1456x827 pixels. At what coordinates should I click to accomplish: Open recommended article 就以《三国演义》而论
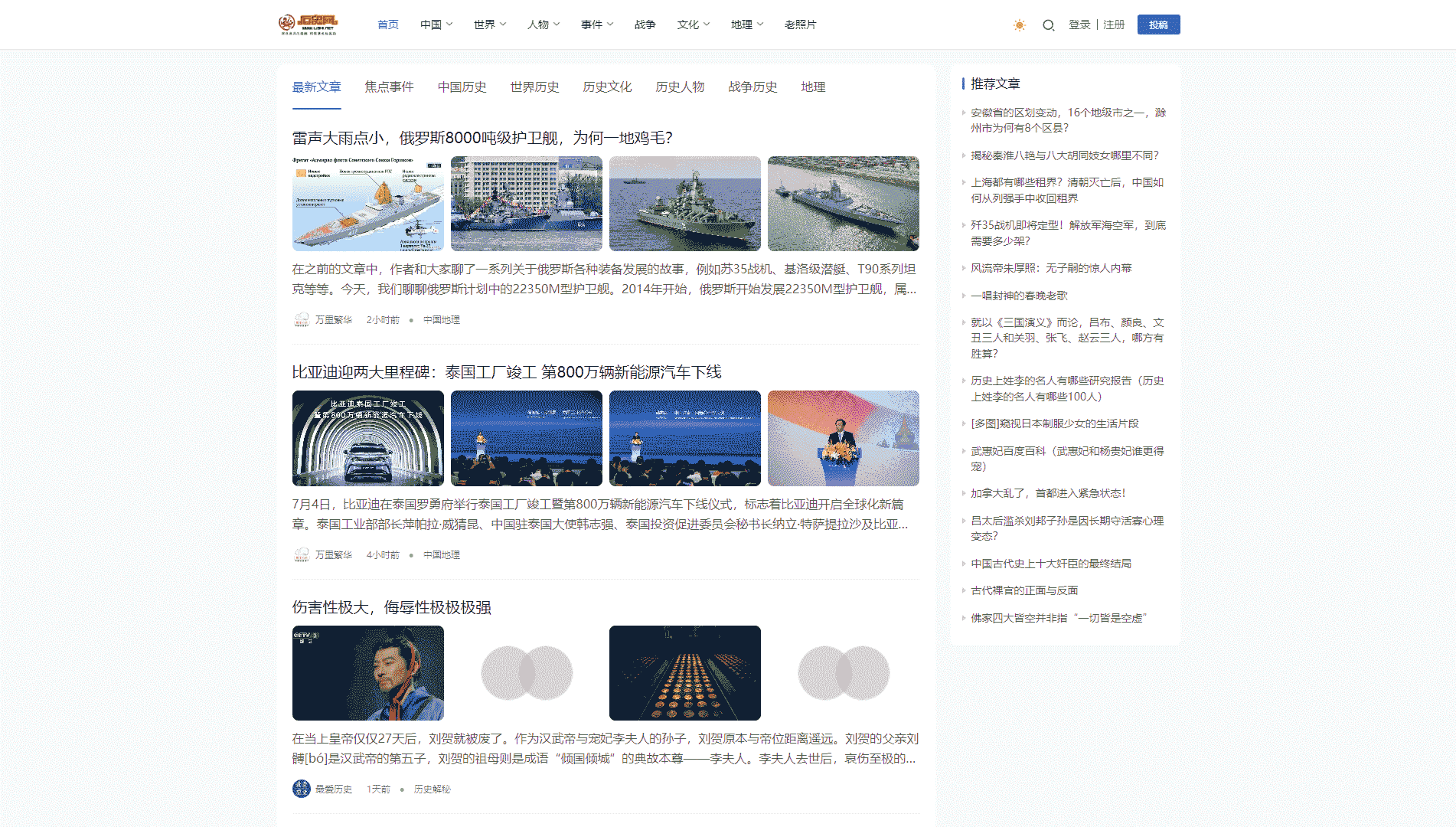(1067, 338)
